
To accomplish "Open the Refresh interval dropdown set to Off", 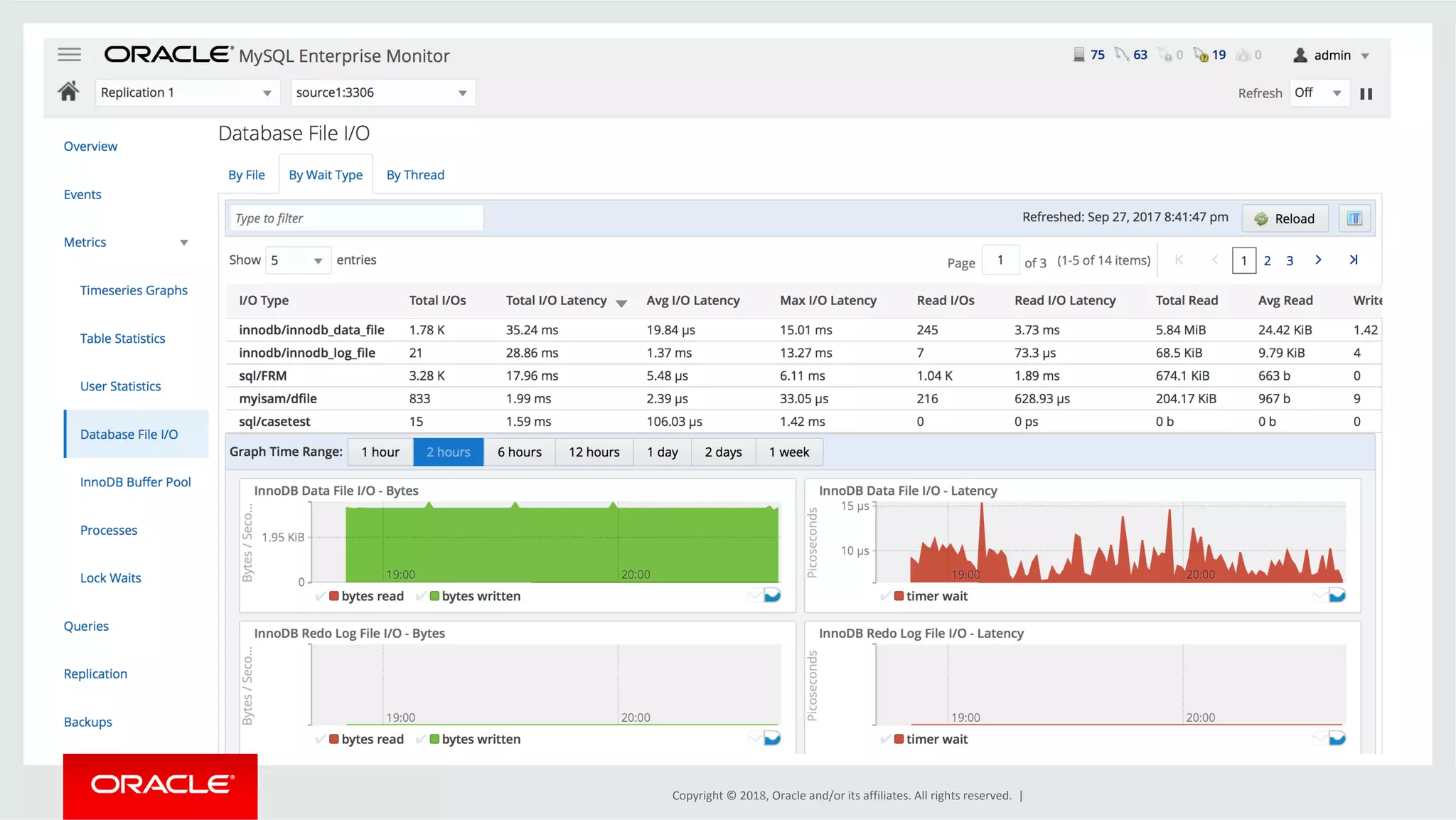I will click(1318, 93).
